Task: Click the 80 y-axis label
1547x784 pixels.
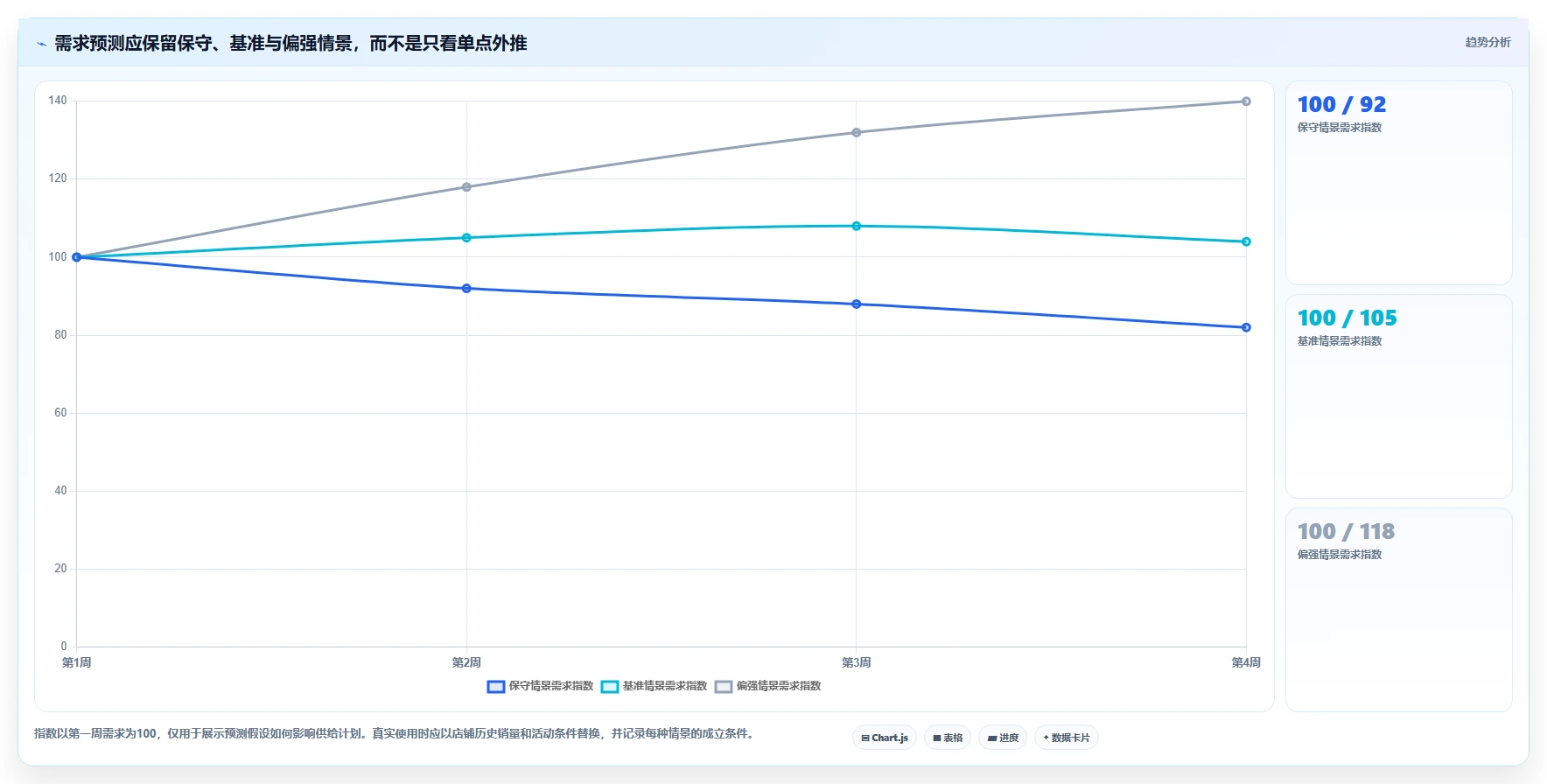Action: (60, 334)
